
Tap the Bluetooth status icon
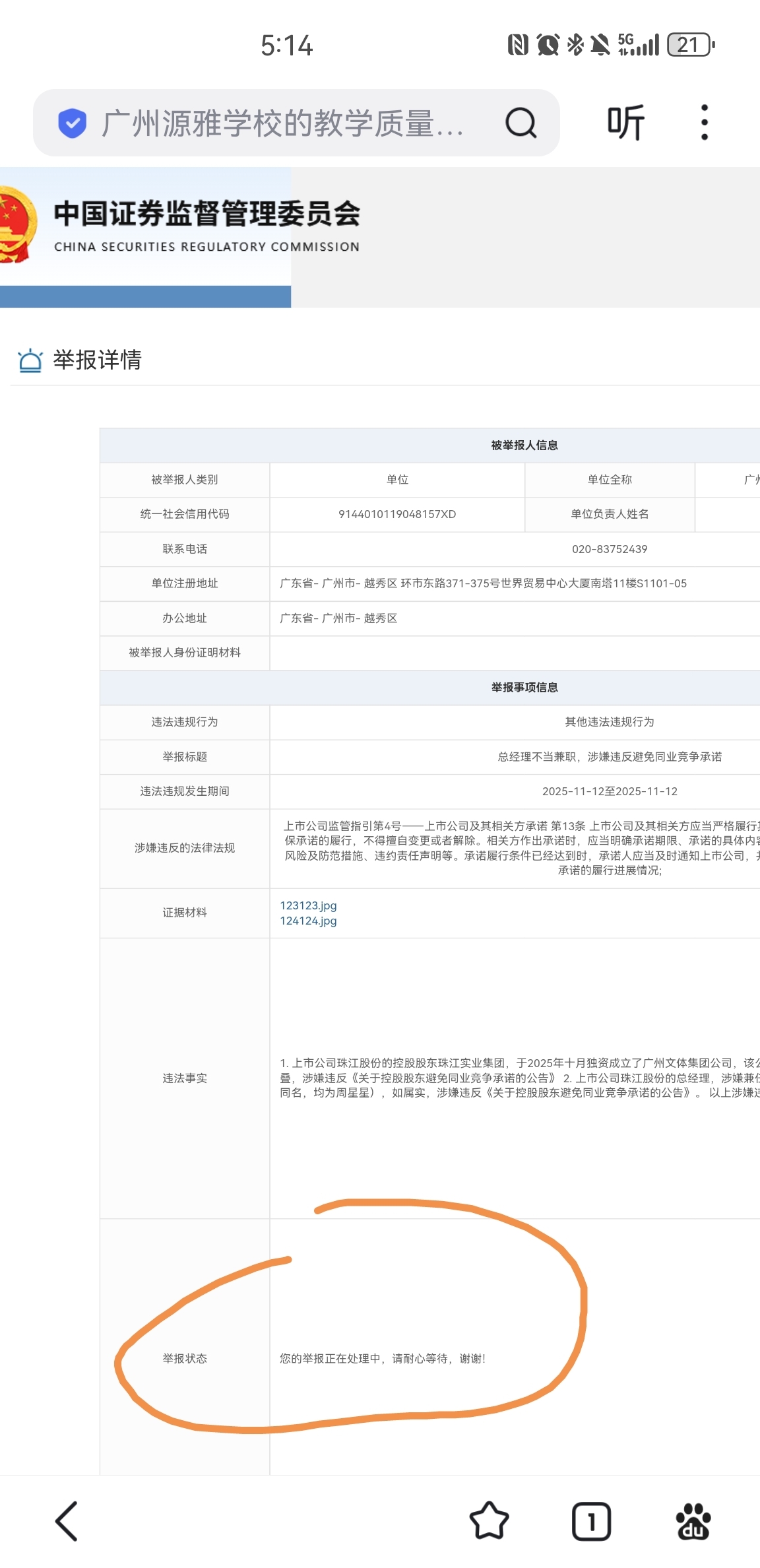(x=575, y=45)
